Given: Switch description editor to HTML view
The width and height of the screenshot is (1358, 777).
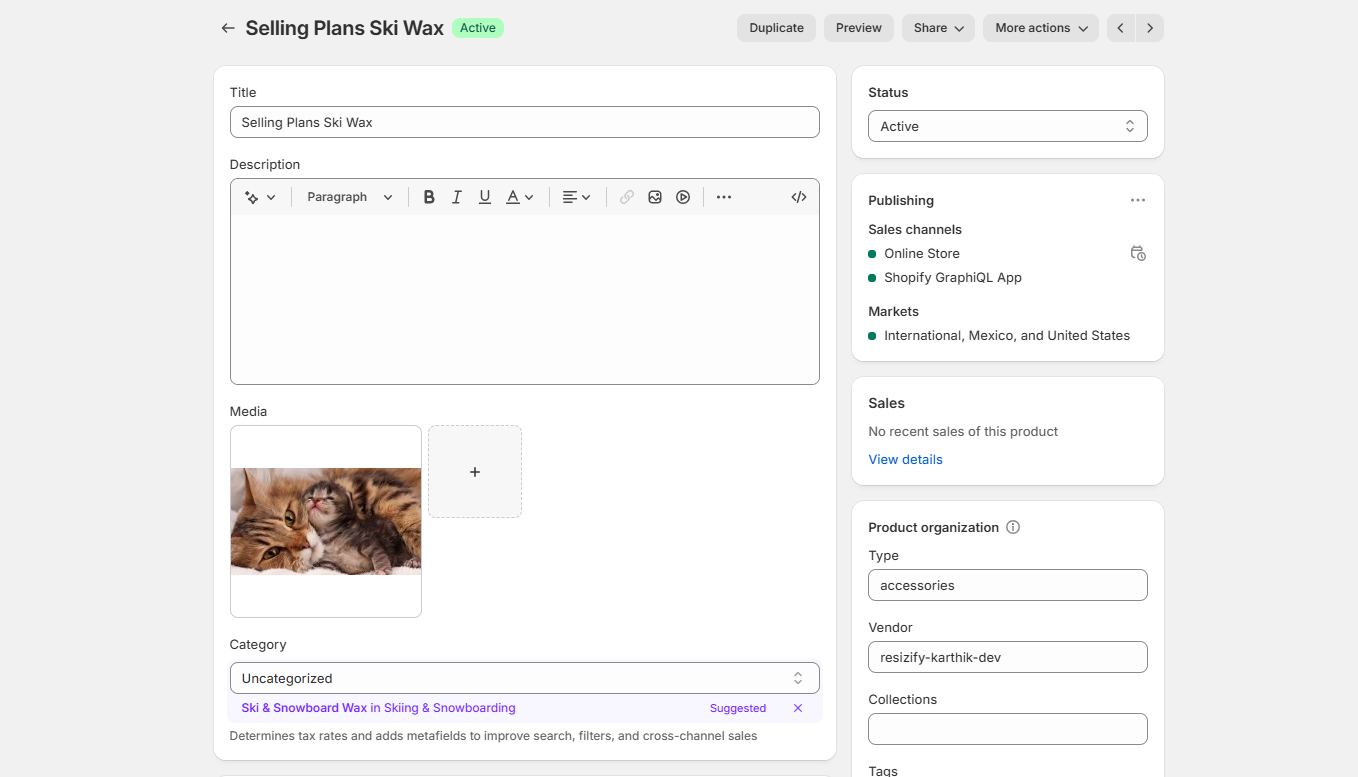Looking at the screenshot, I should (x=799, y=197).
